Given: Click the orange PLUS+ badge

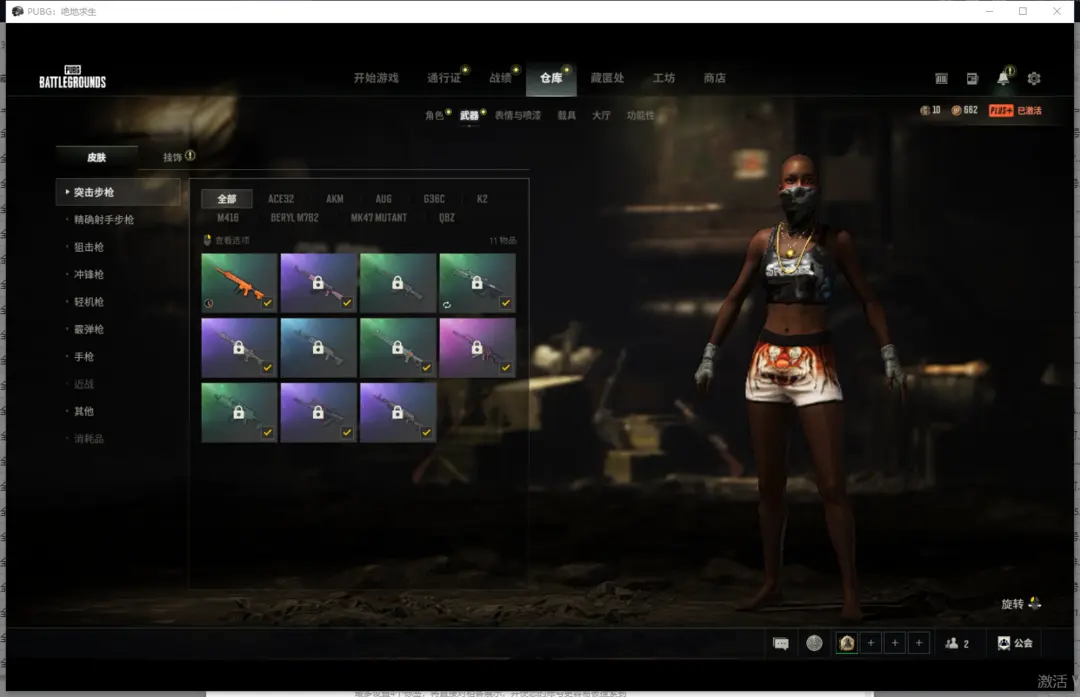Looking at the screenshot, I should [x=1001, y=110].
